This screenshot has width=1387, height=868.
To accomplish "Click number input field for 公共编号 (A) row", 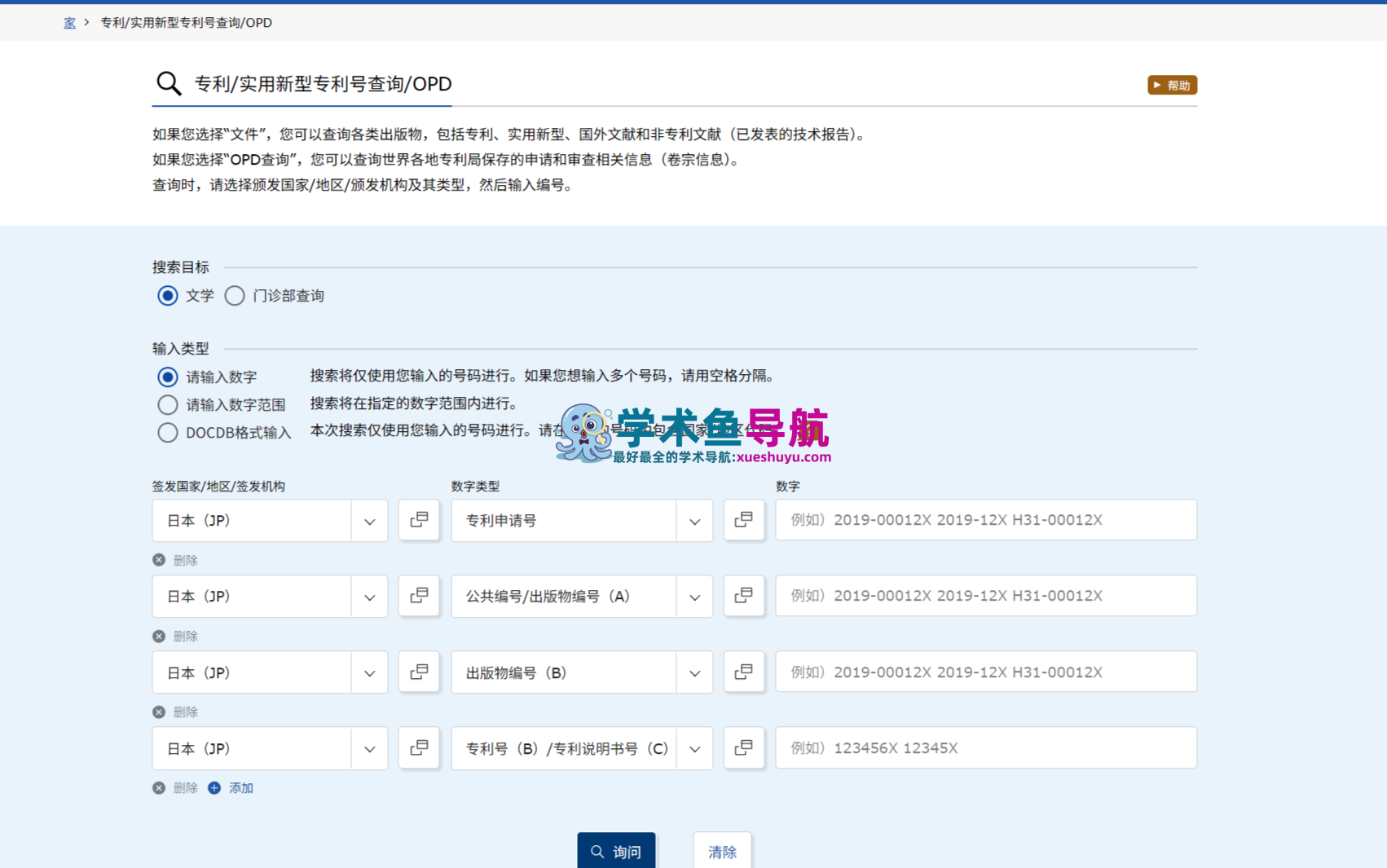I will pos(986,596).
